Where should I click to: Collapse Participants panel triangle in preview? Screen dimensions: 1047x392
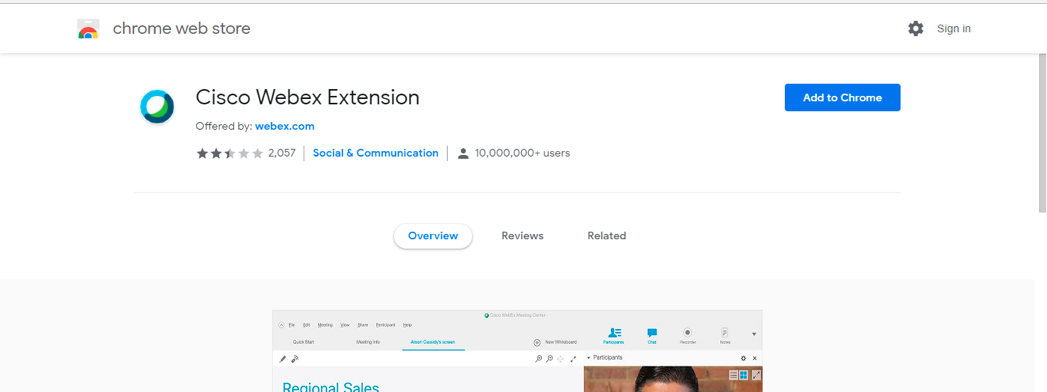(588, 358)
